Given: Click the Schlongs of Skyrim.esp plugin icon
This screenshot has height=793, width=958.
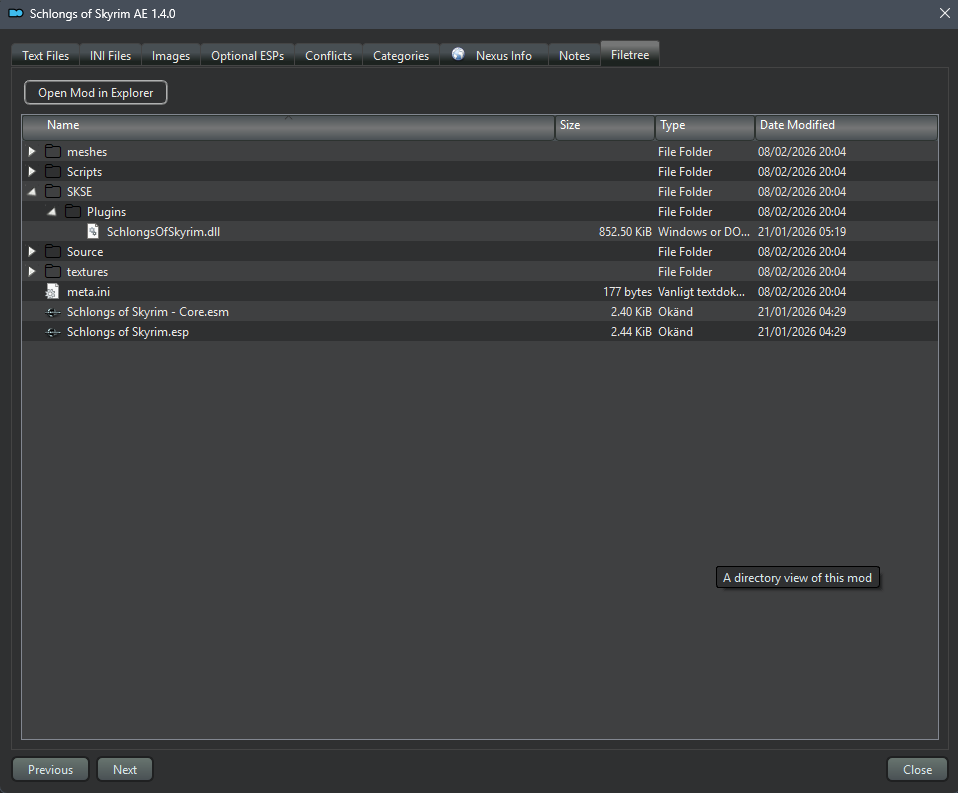Looking at the screenshot, I should [x=53, y=332].
